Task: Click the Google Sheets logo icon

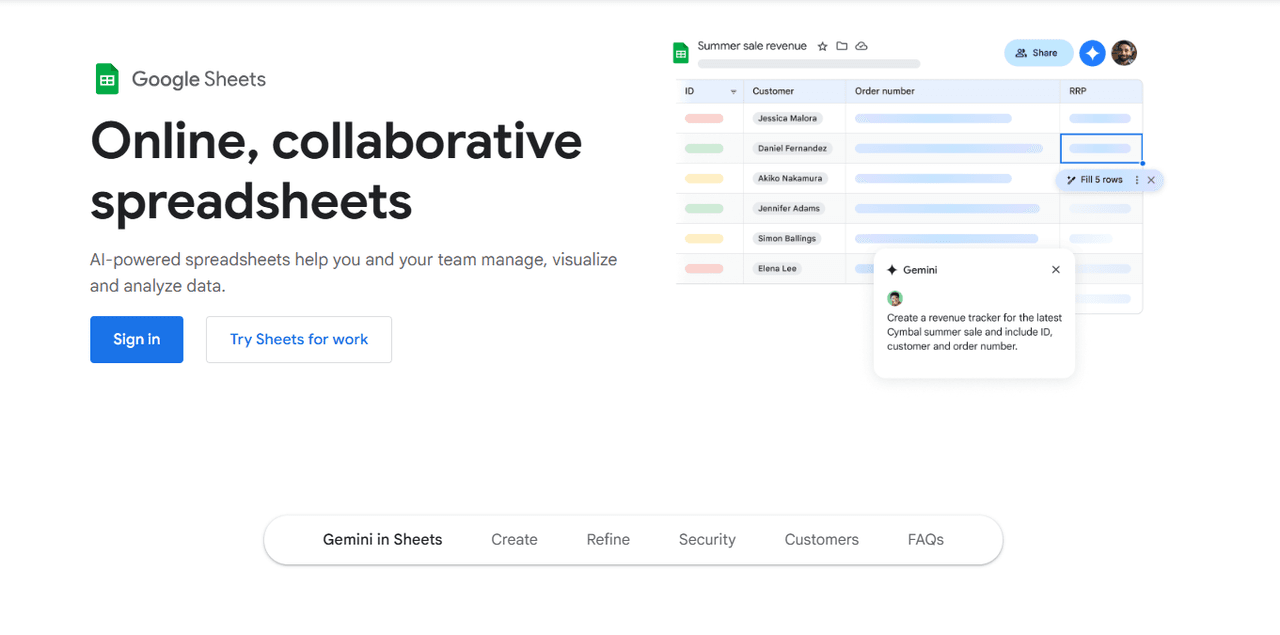Action: coord(107,78)
